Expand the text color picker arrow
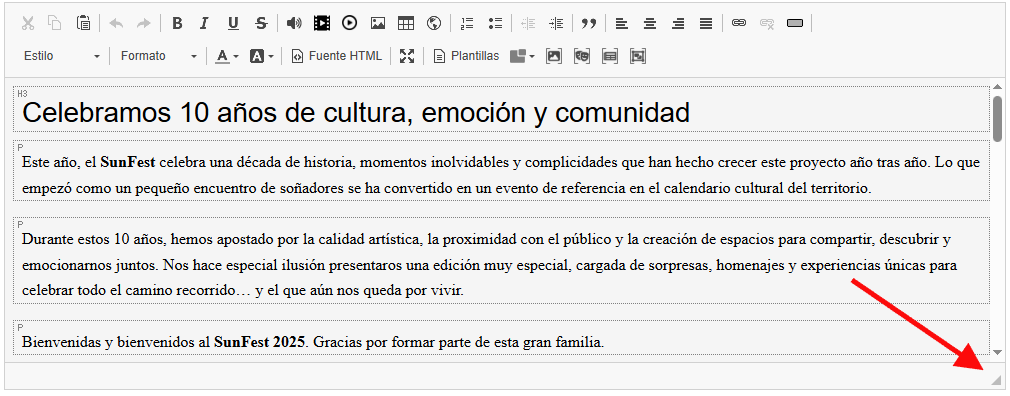The height and width of the screenshot is (396, 1010). click(236, 57)
